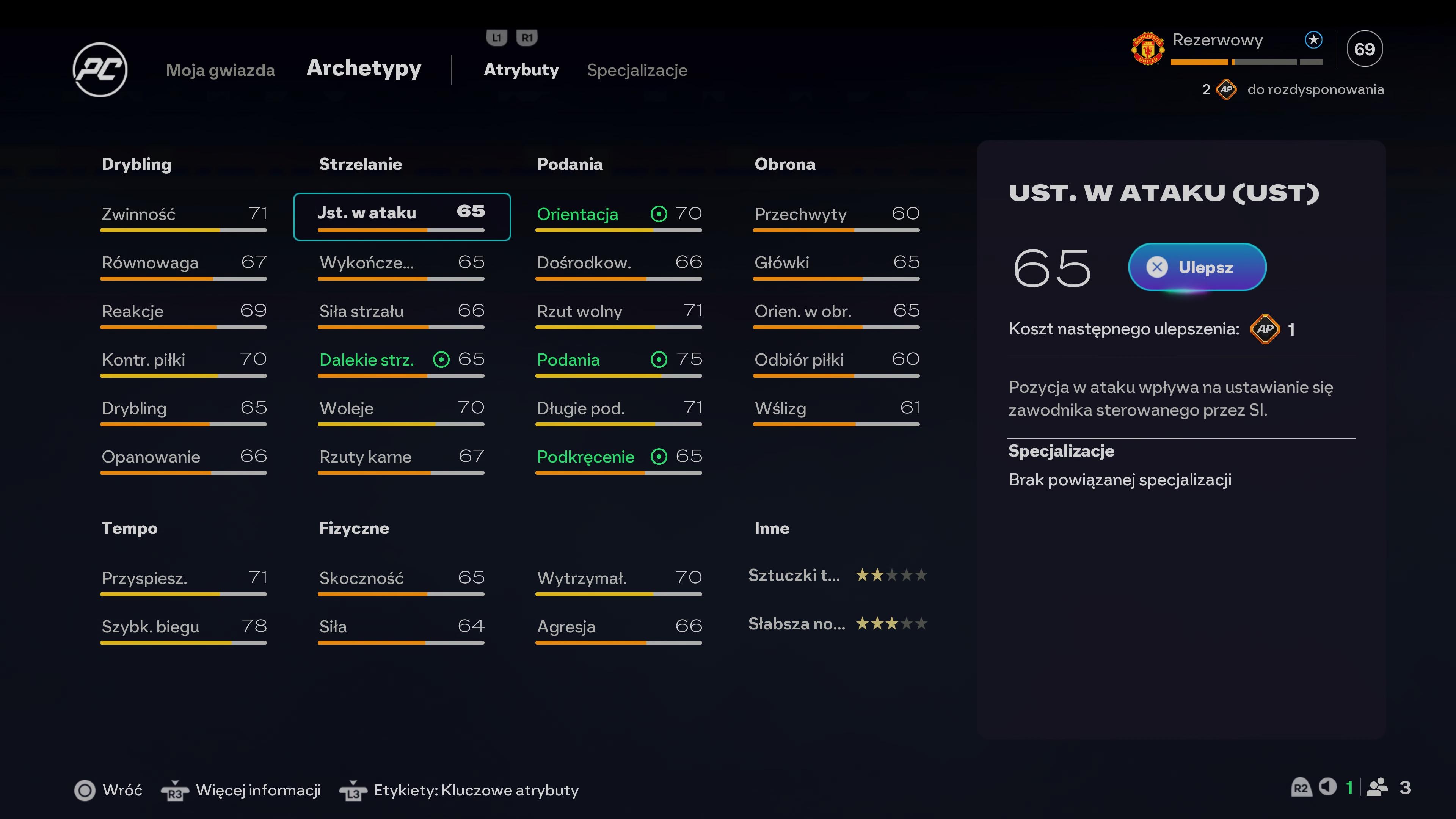
Task: Click the L3 stick icon for Etykiety
Action: click(353, 791)
